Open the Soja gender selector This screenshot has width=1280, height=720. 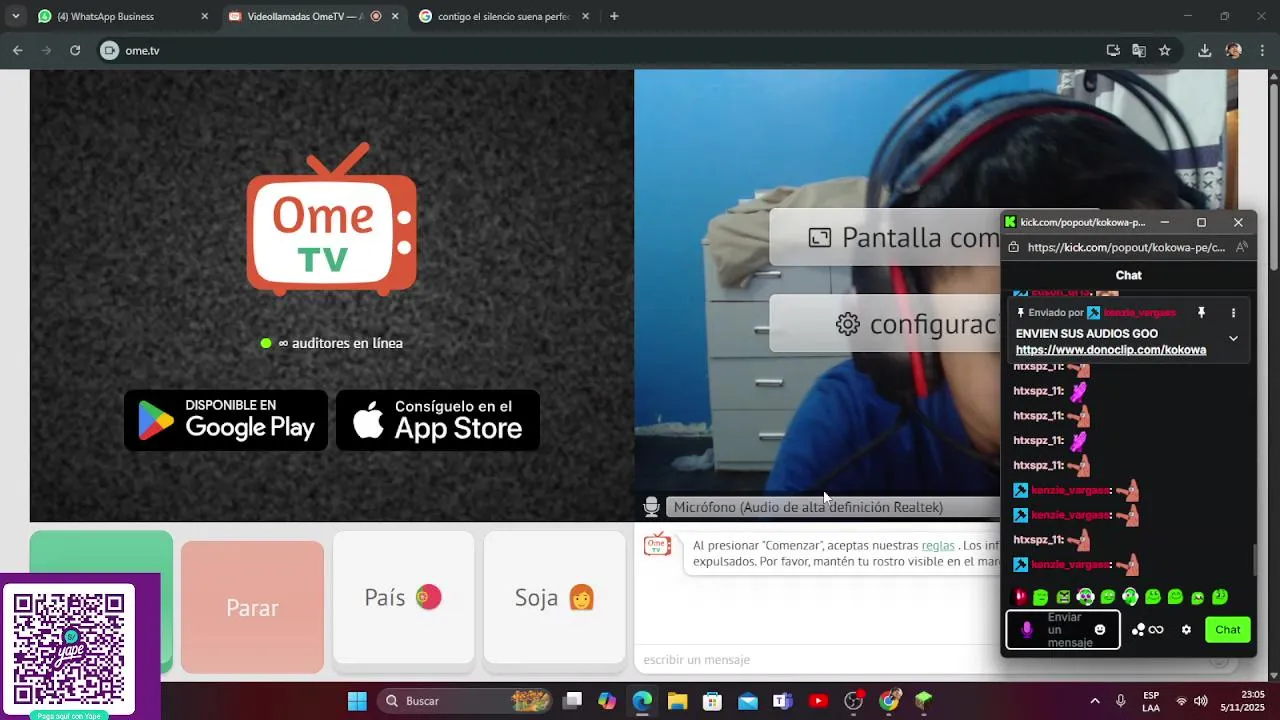coord(554,597)
